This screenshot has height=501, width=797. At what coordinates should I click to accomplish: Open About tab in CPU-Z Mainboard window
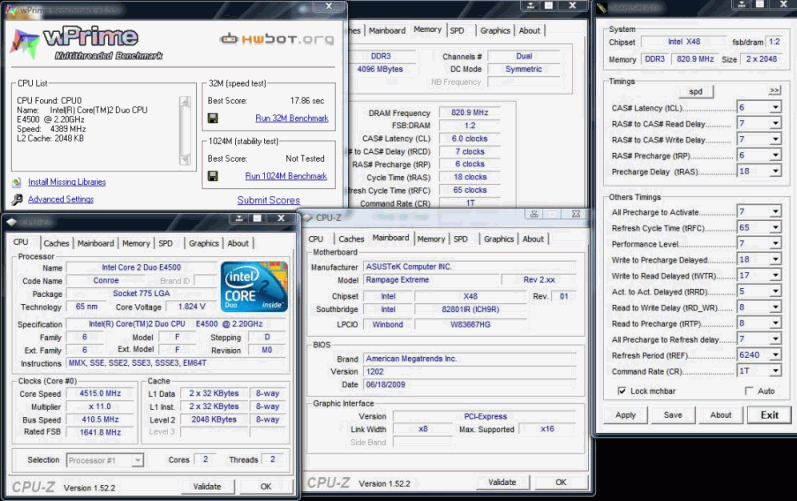pyautogui.click(x=533, y=239)
